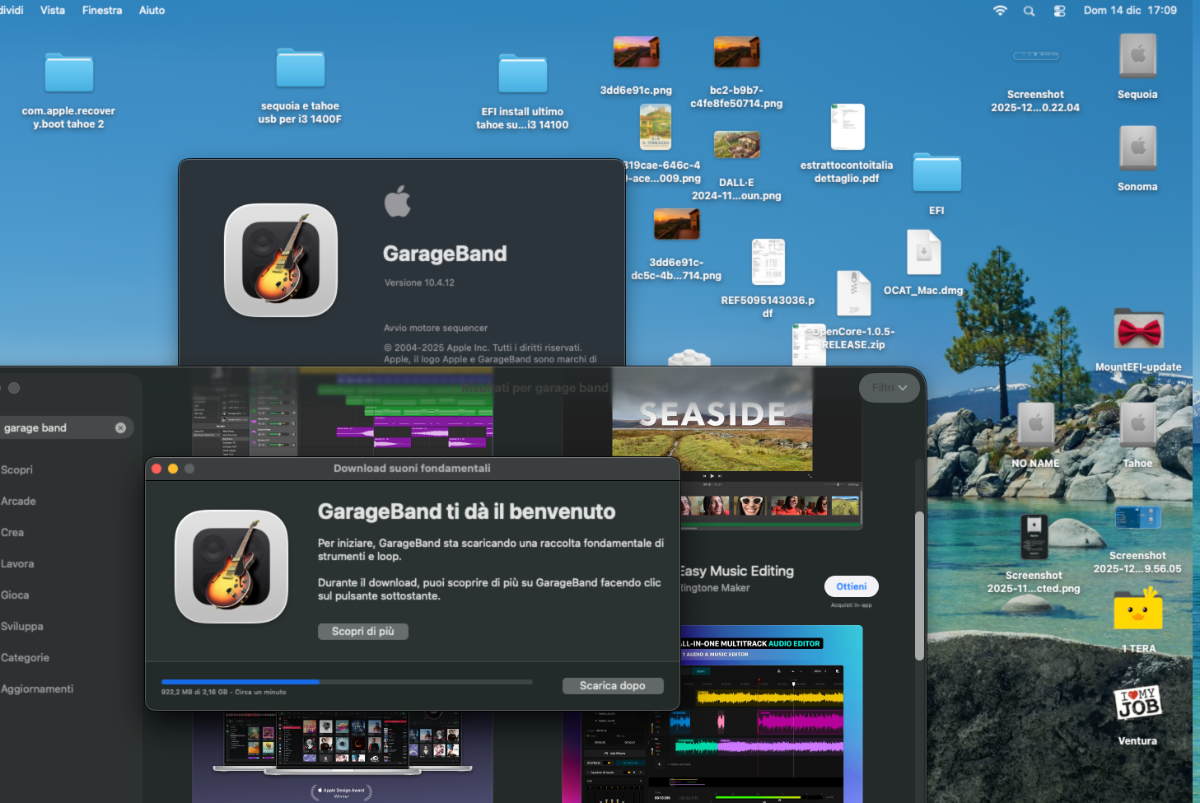1200x803 pixels.
Task: Click the download progress bar
Action: click(346, 682)
